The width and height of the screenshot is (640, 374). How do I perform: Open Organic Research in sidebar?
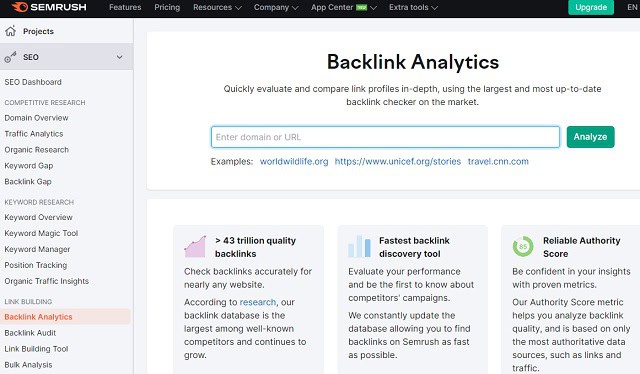pos(36,150)
